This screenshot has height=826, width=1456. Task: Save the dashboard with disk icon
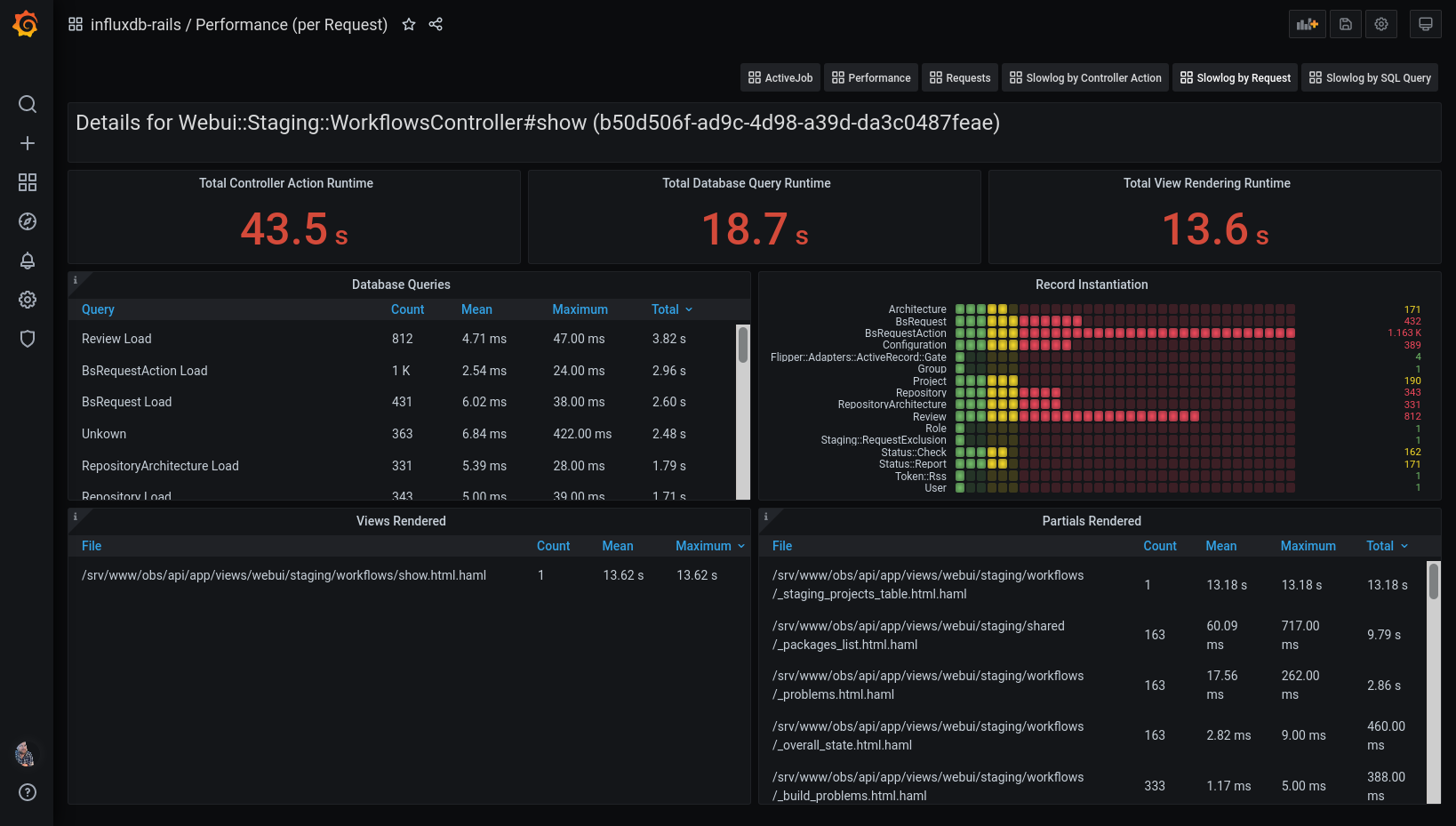pyautogui.click(x=1346, y=24)
